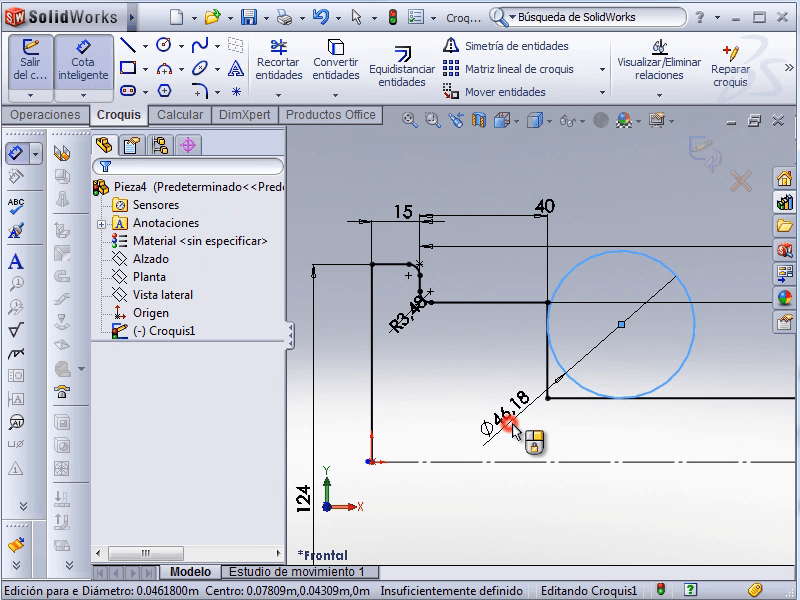Screen dimensions: 800x600
Task: Click Simetría de entidades
Action: point(506,46)
